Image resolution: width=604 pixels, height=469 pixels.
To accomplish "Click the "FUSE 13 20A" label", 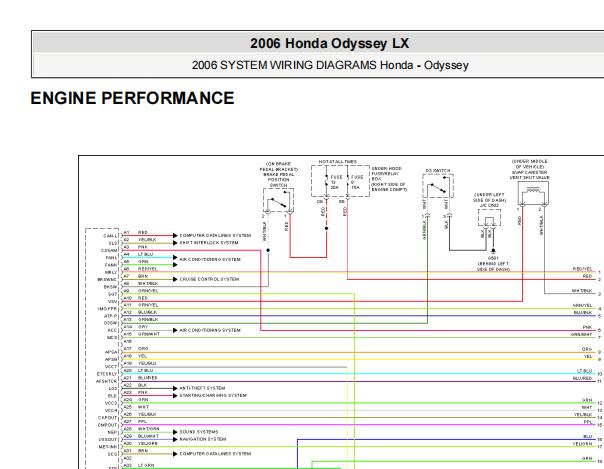I will click(335, 182).
